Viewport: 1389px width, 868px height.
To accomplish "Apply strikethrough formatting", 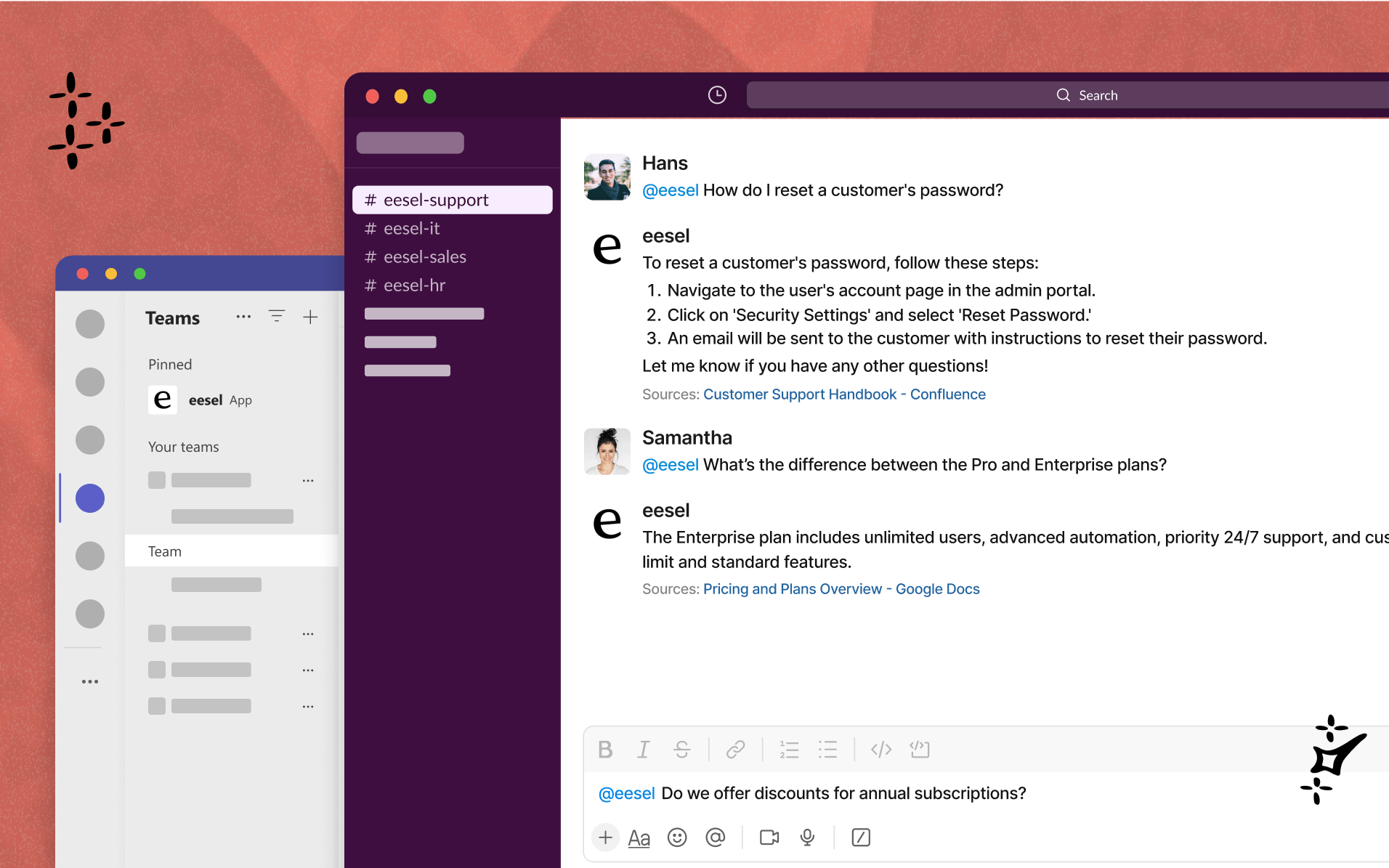I will point(681,750).
